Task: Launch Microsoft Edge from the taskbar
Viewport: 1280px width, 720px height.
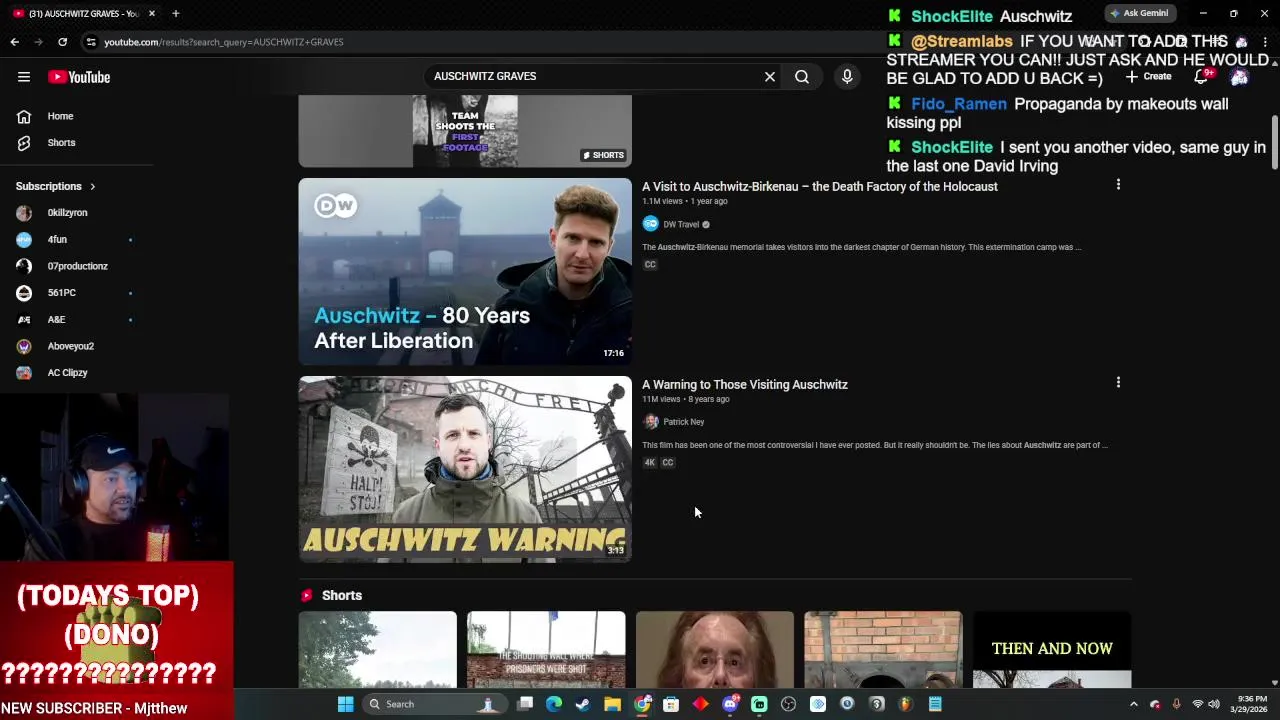Action: (554, 704)
